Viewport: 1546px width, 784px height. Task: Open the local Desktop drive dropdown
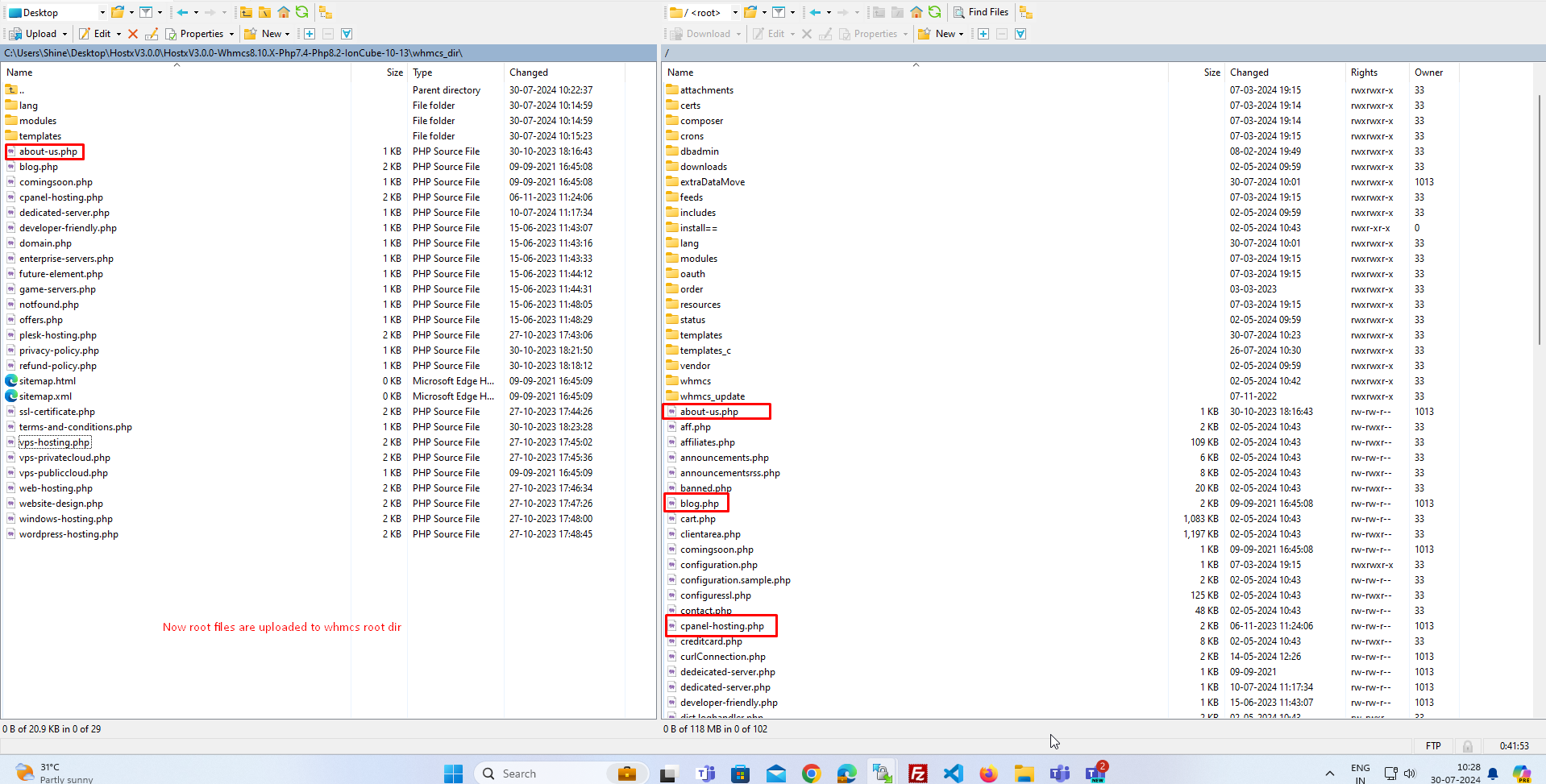point(102,12)
